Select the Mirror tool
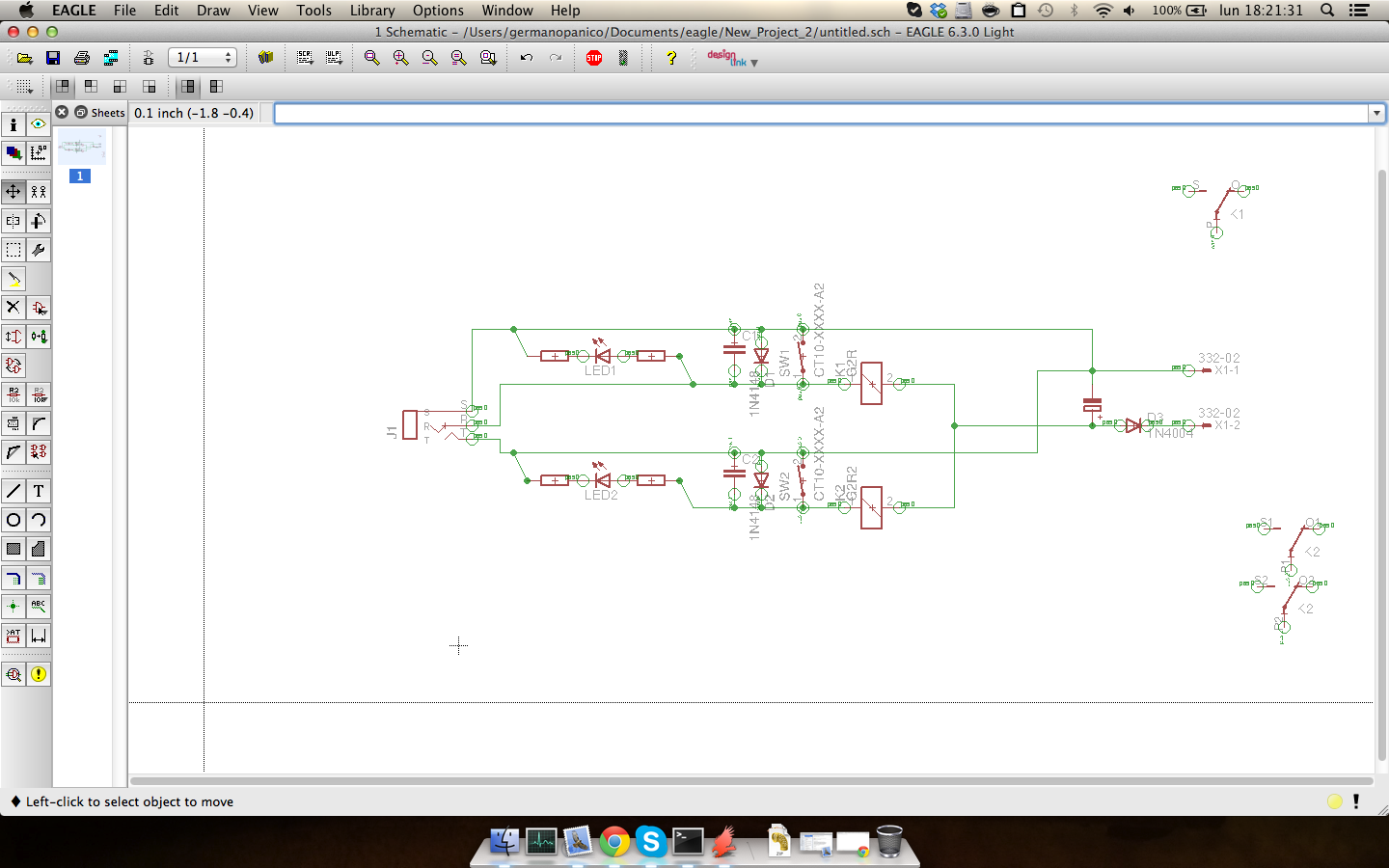 [14, 221]
